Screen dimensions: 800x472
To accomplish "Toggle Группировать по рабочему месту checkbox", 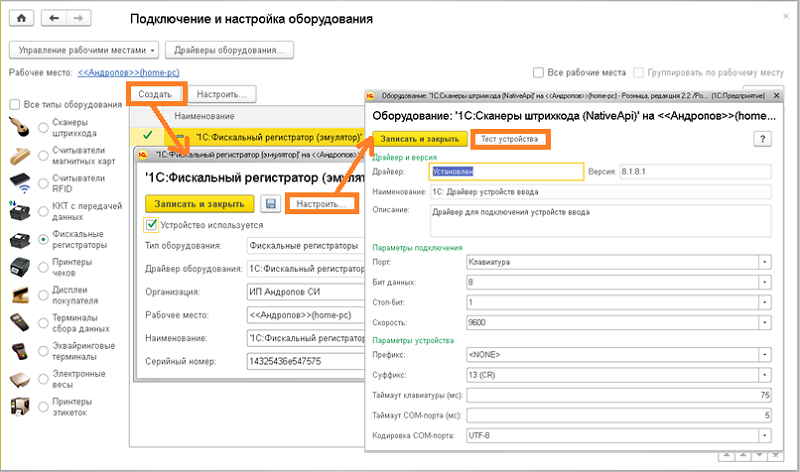I will 638,72.
